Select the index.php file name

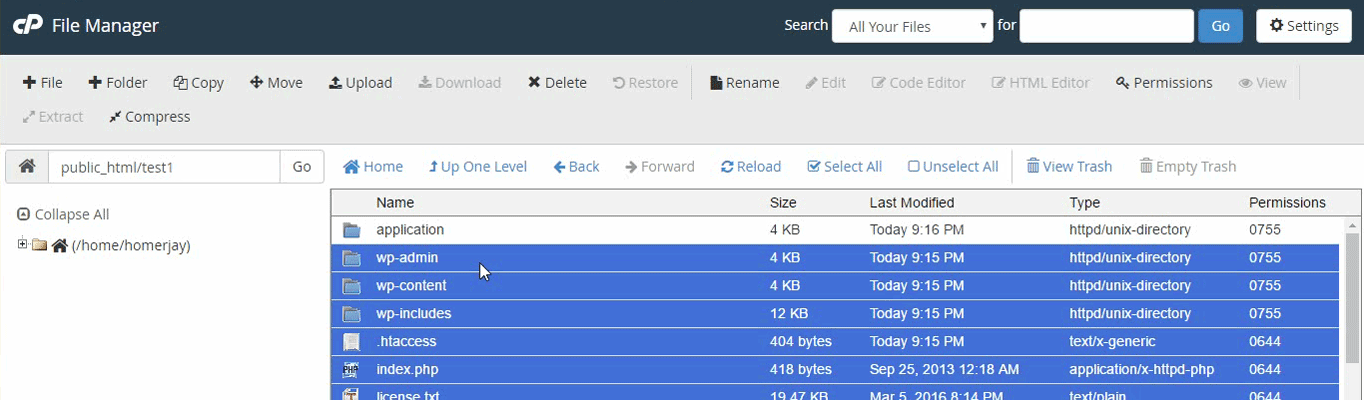coord(407,370)
